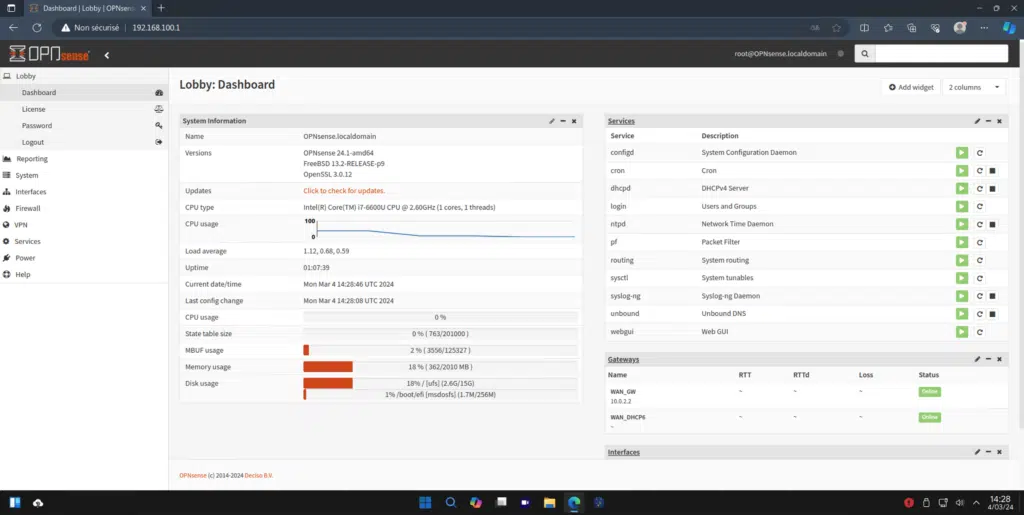Bookmark page with the star icon
The width and height of the screenshot is (1024, 515).
pyautogui.click(x=836, y=28)
